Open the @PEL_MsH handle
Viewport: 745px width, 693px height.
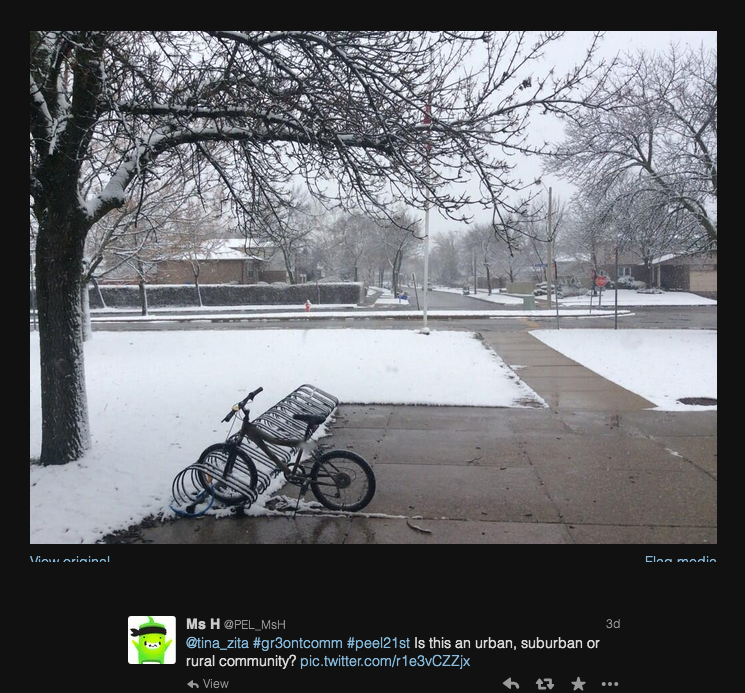click(255, 625)
